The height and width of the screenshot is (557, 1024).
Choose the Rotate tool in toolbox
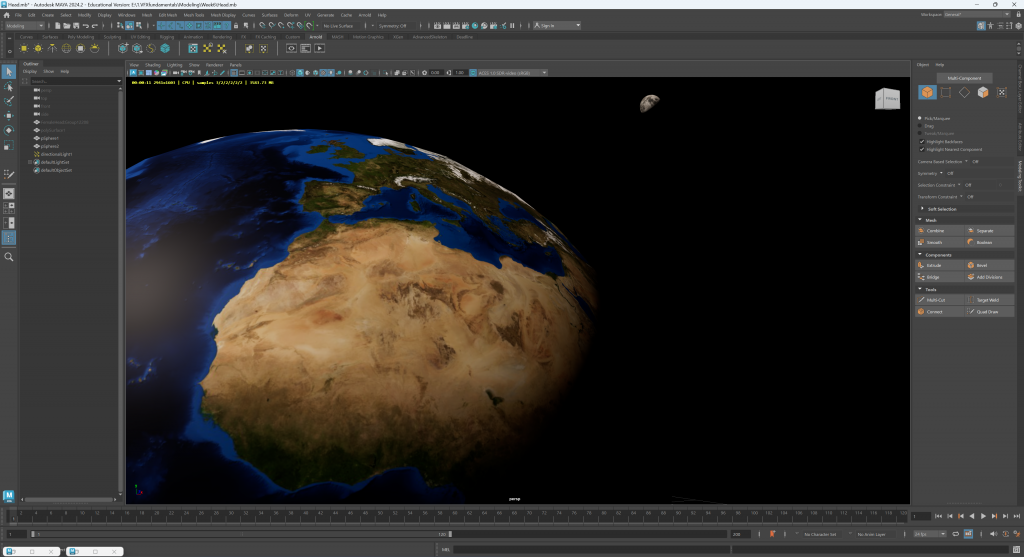pyautogui.click(x=8, y=130)
